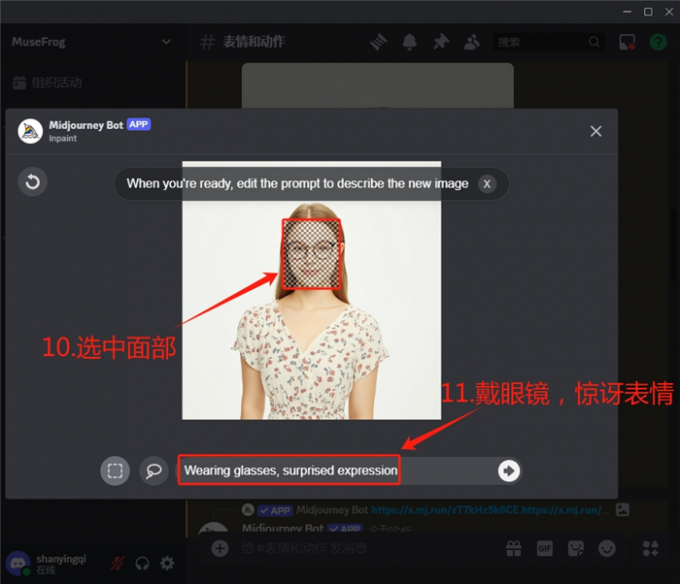
Task: Click the message input field
Action: coord(369,548)
